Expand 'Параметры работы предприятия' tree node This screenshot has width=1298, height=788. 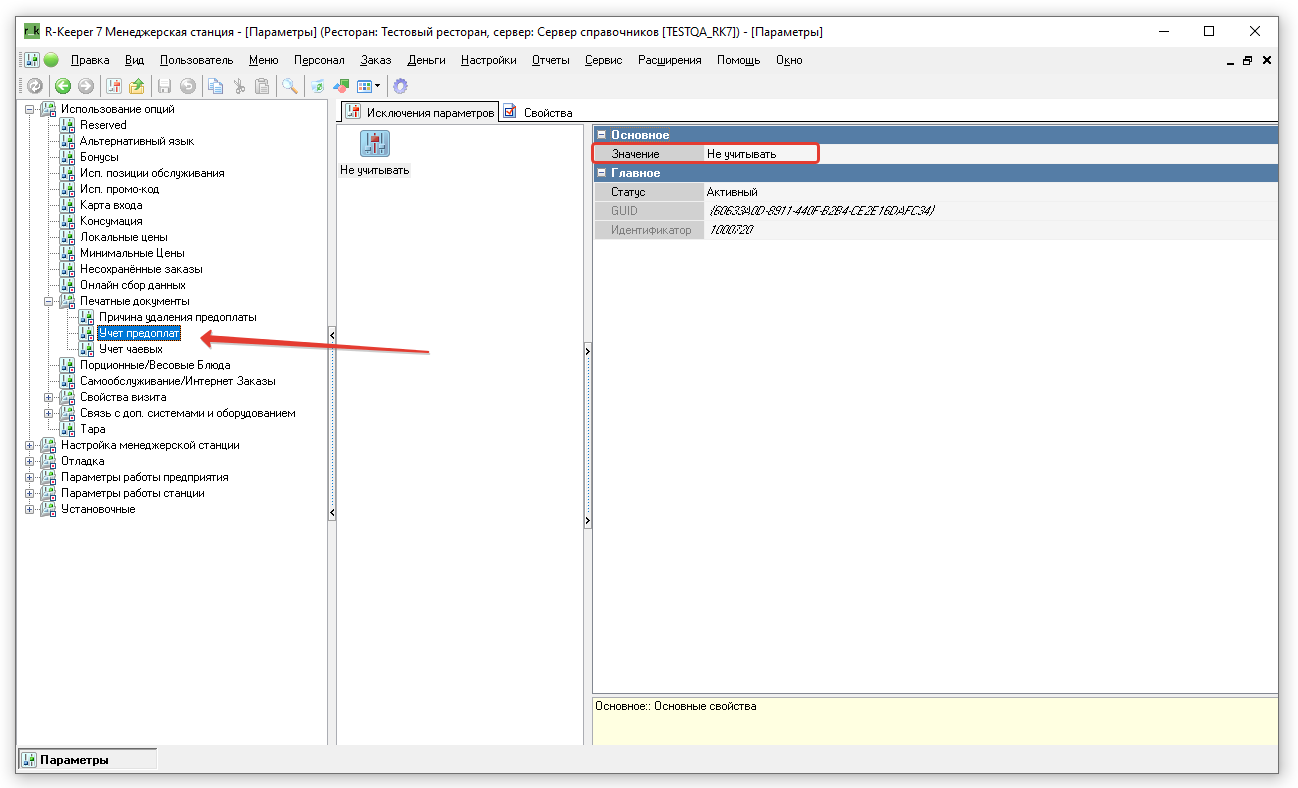click(x=29, y=477)
